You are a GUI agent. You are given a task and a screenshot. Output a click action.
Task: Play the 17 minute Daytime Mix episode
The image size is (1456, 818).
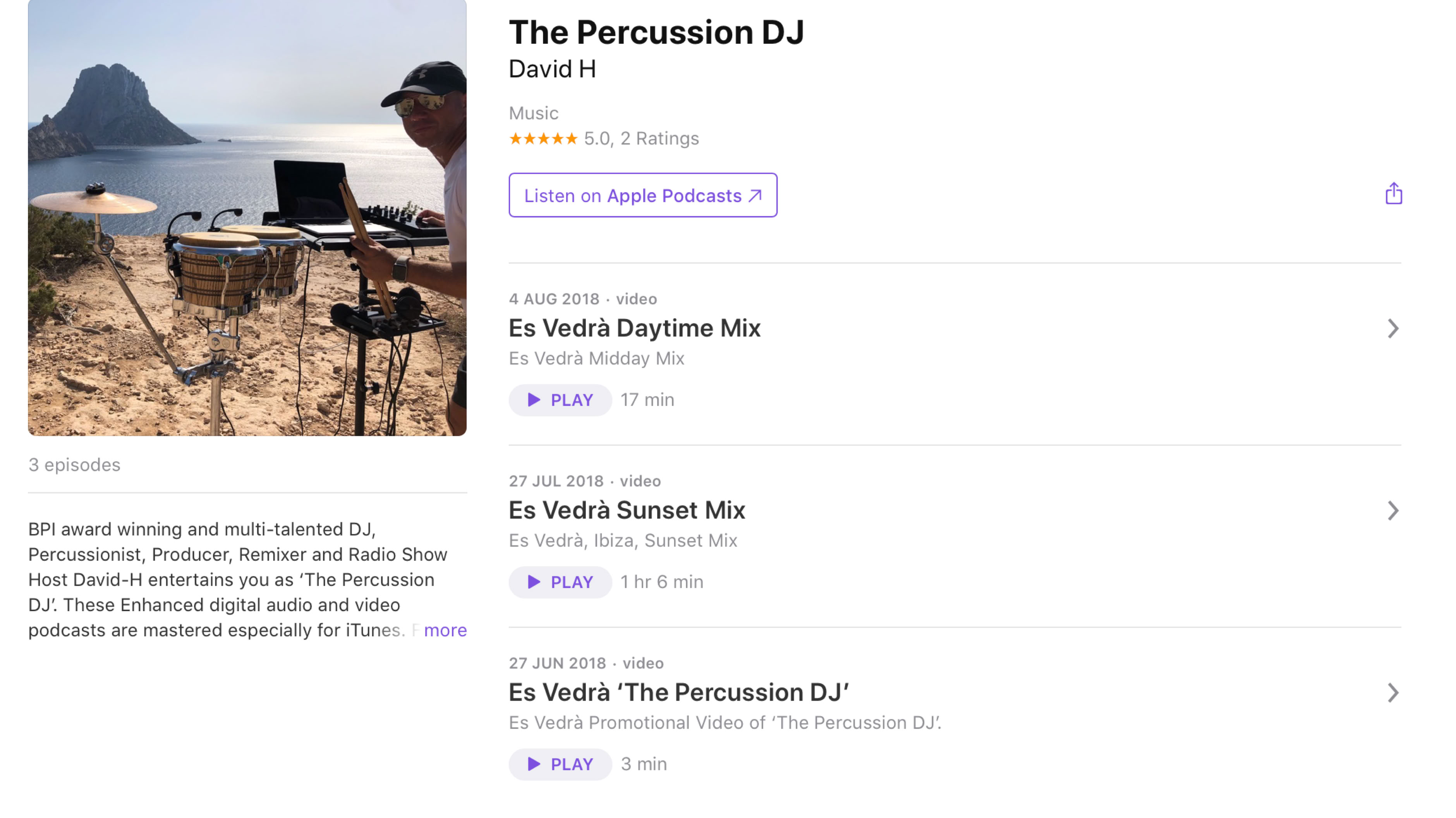[x=560, y=400]
